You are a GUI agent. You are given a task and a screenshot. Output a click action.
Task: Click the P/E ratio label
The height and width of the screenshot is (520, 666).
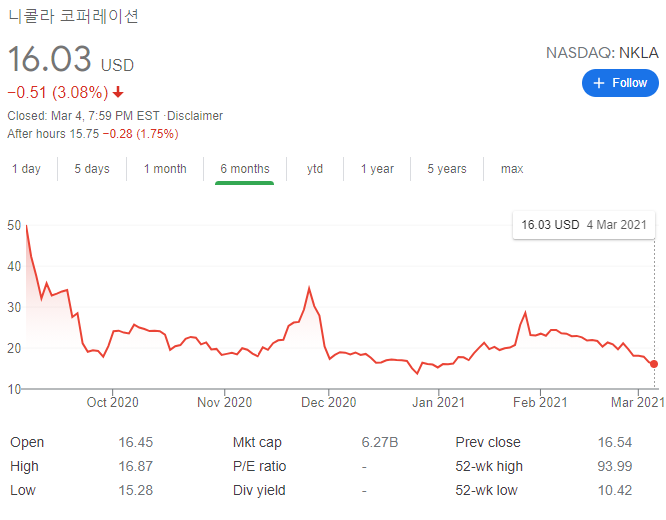tap(260, 466)
